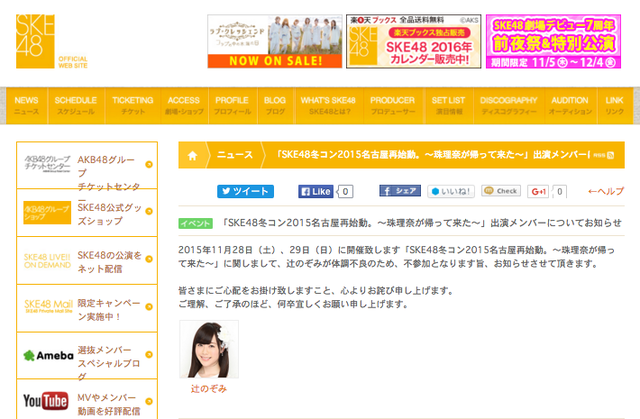Open the DISCOGRAPHY menu item
The width and height of the screenshot is (640, 419).
pos(509,105)
